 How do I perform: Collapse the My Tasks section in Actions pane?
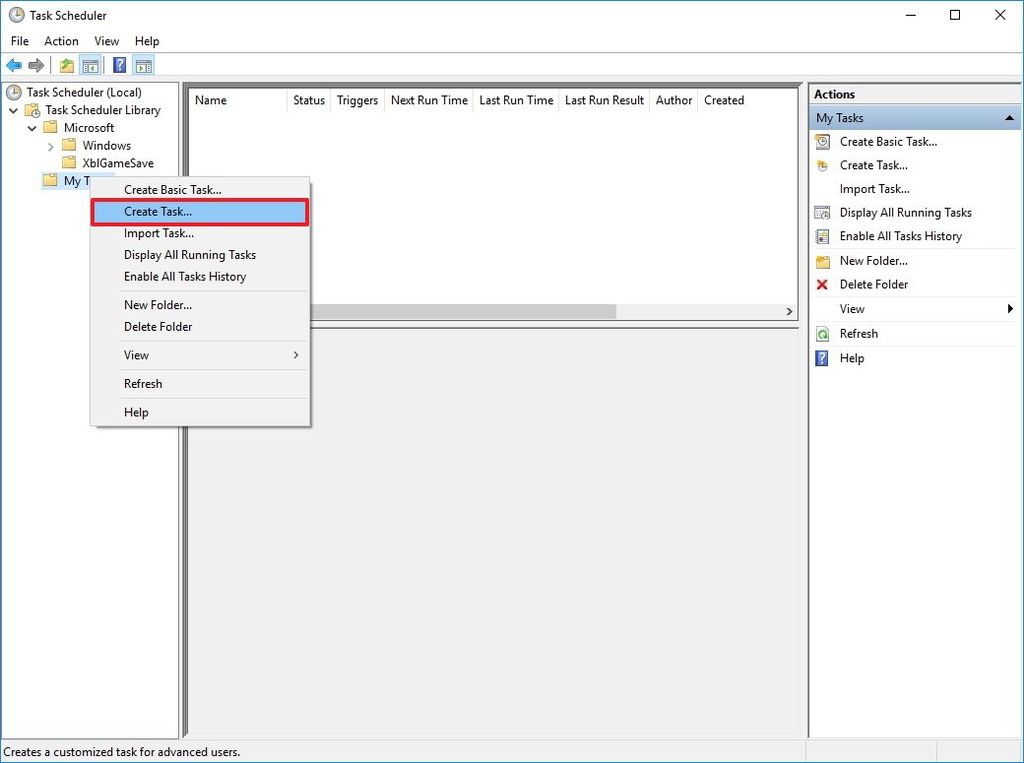[1010, 118]
